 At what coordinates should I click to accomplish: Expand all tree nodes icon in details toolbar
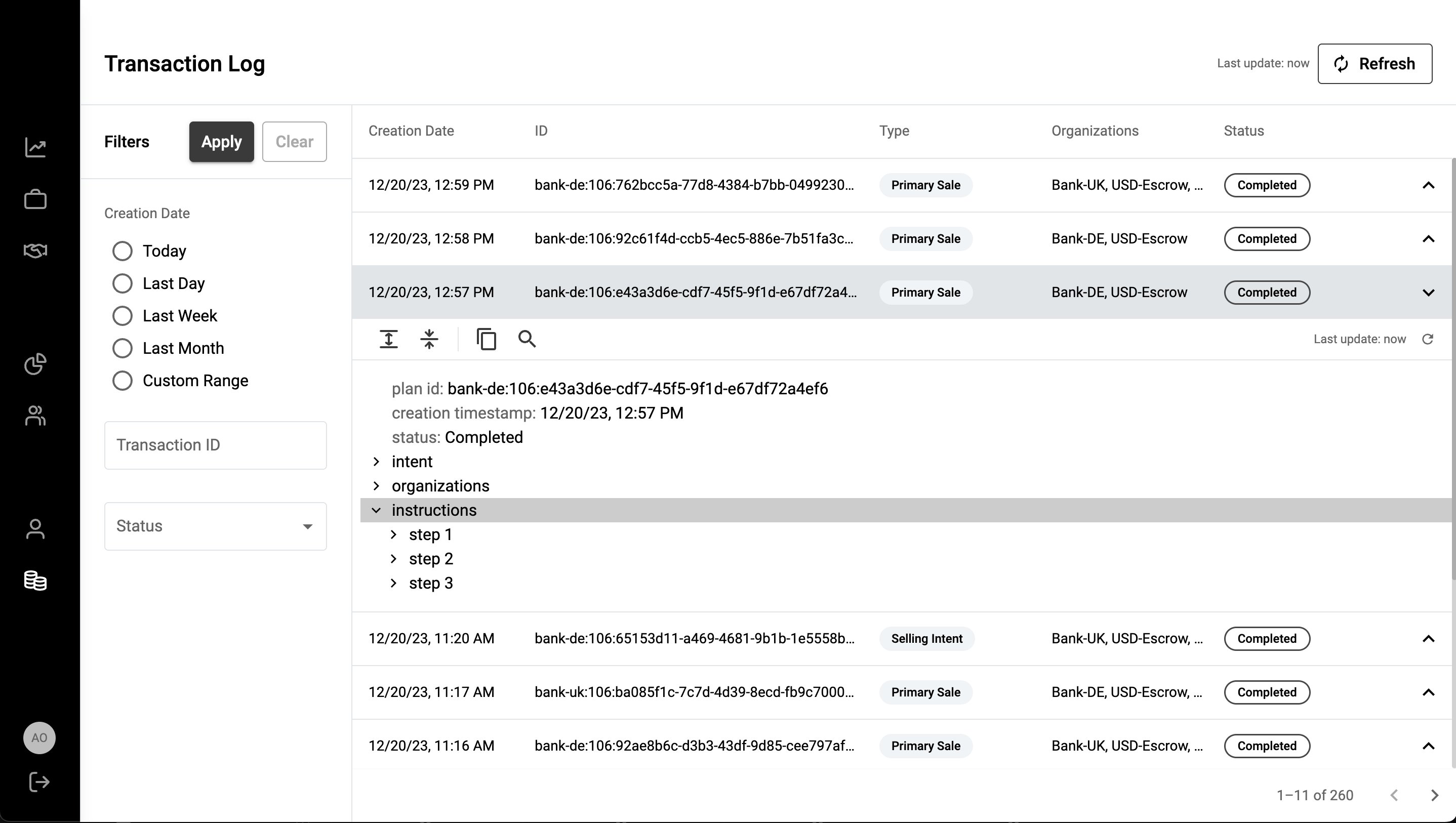click(x=388, y=339)
